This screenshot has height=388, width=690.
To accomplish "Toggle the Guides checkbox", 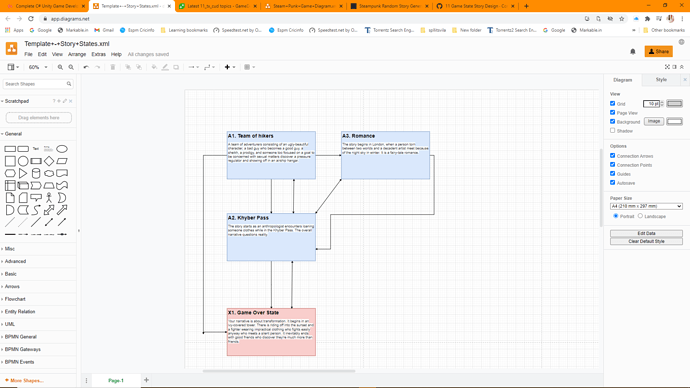I will [x=613, y=174].
